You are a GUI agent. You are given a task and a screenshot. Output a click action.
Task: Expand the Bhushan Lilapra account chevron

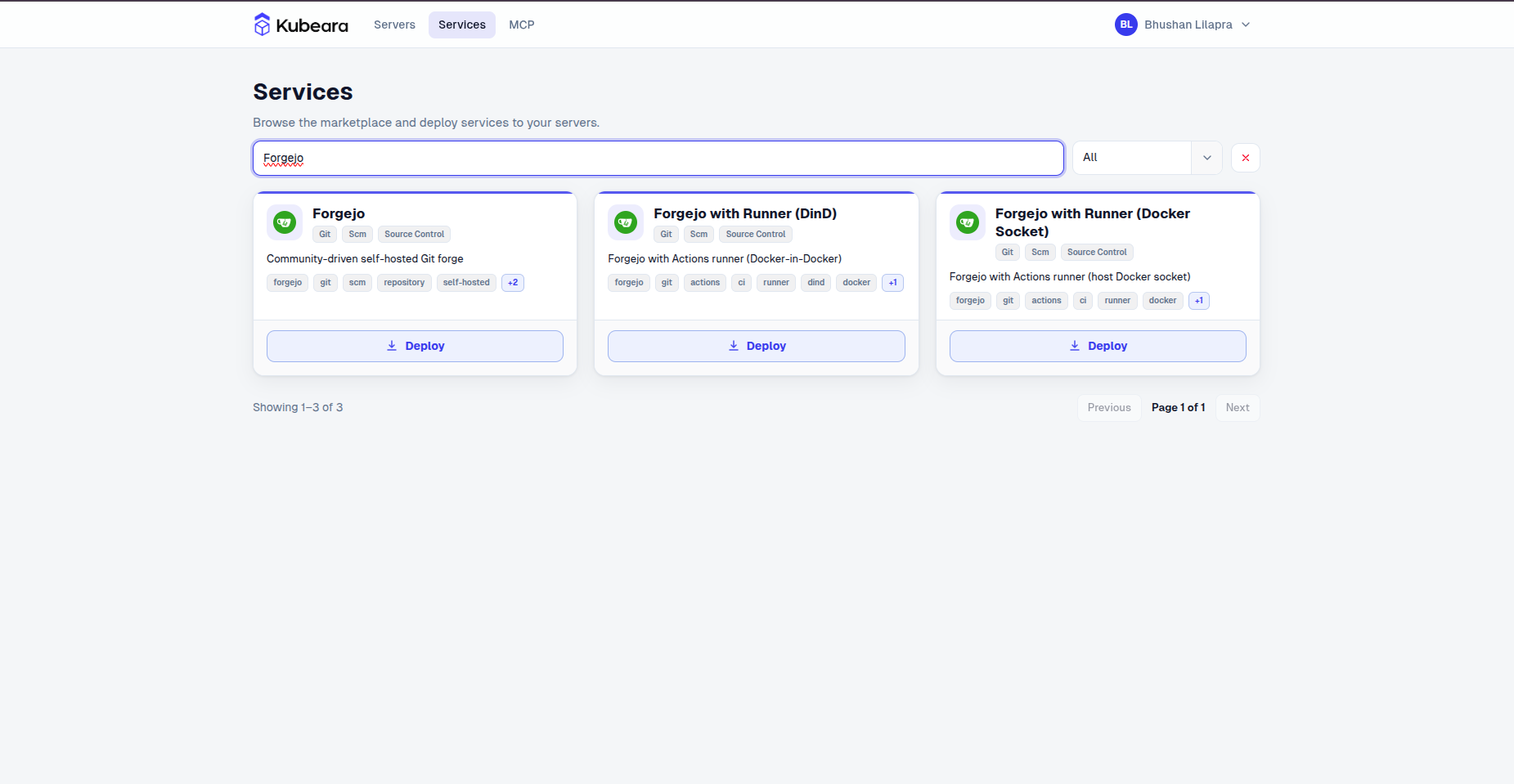pyautogui.click(x=1246, y=25)
